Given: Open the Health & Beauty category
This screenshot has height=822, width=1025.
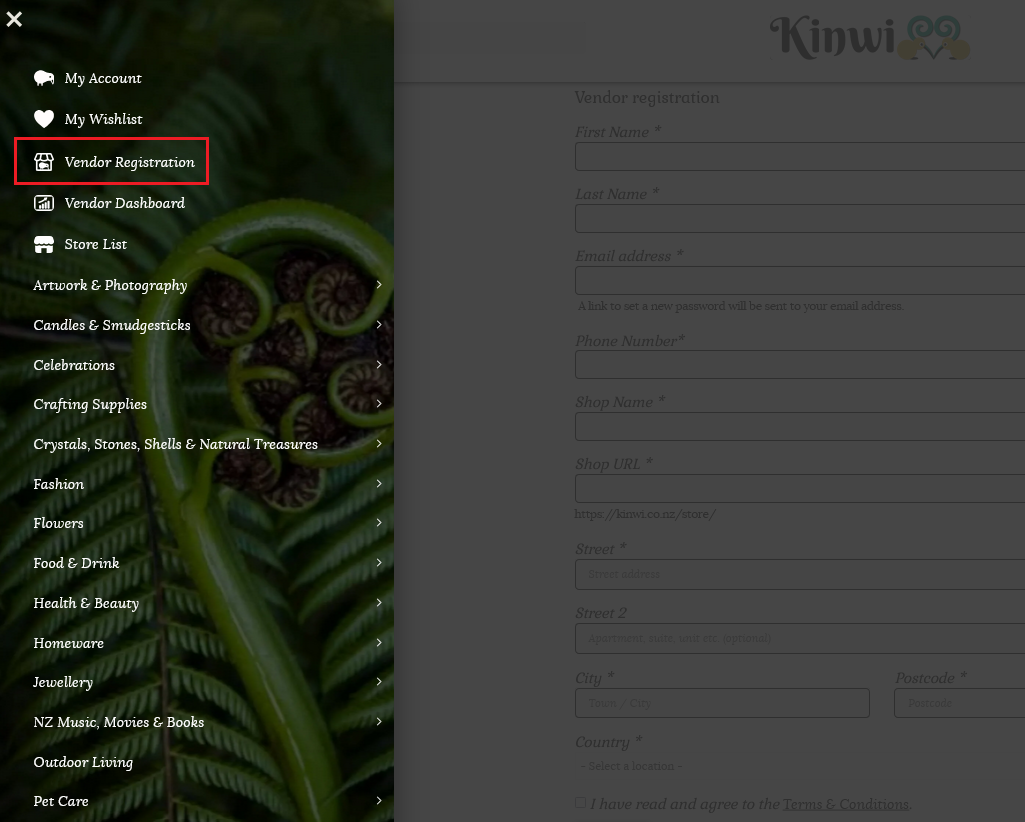Looking at the screenshot, I should pos(86,603).
